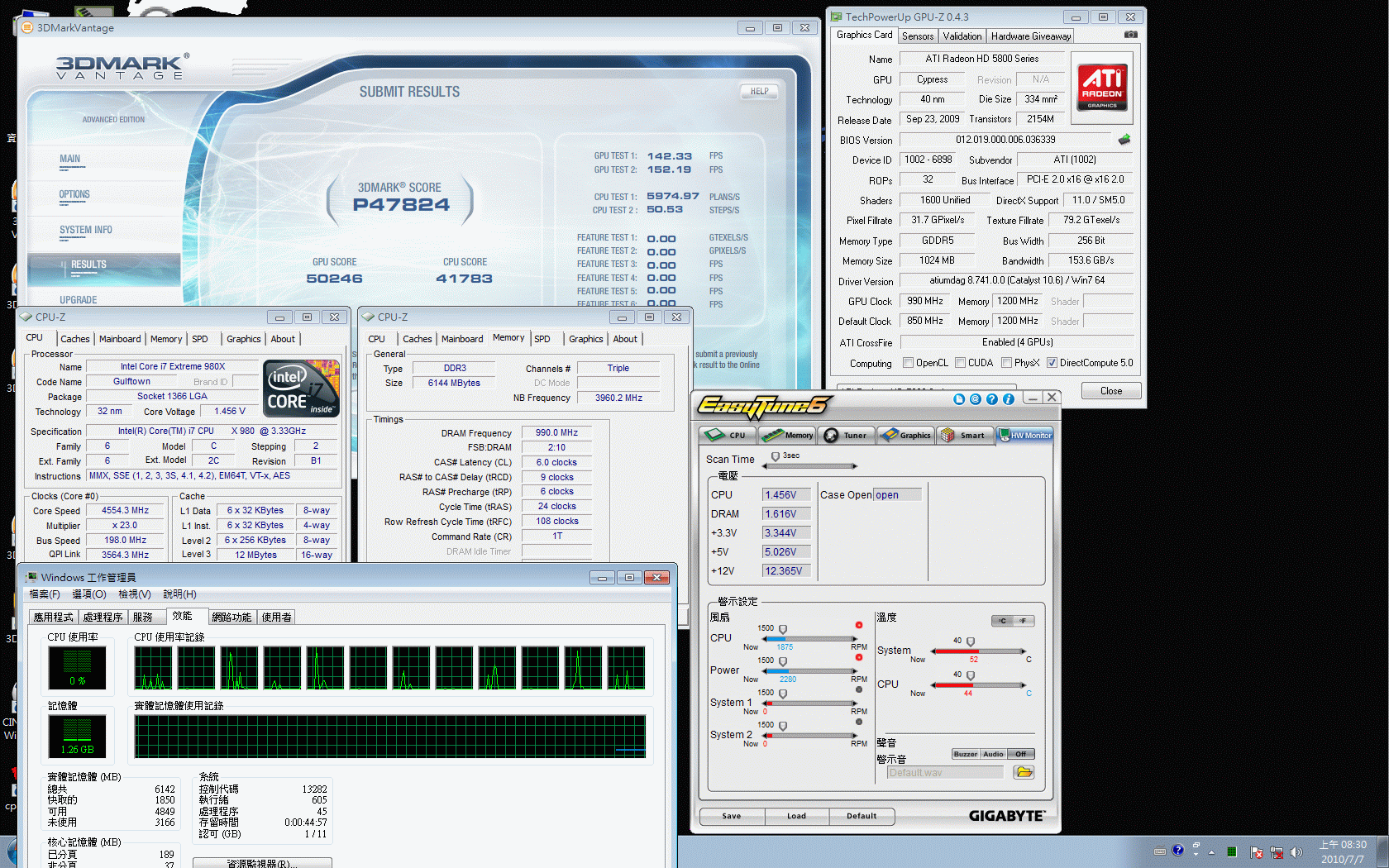The height and width of the screenshot is (868, 1389).
Task: Click the Default.wav sound file field
Action: click(x=945, y=772)
